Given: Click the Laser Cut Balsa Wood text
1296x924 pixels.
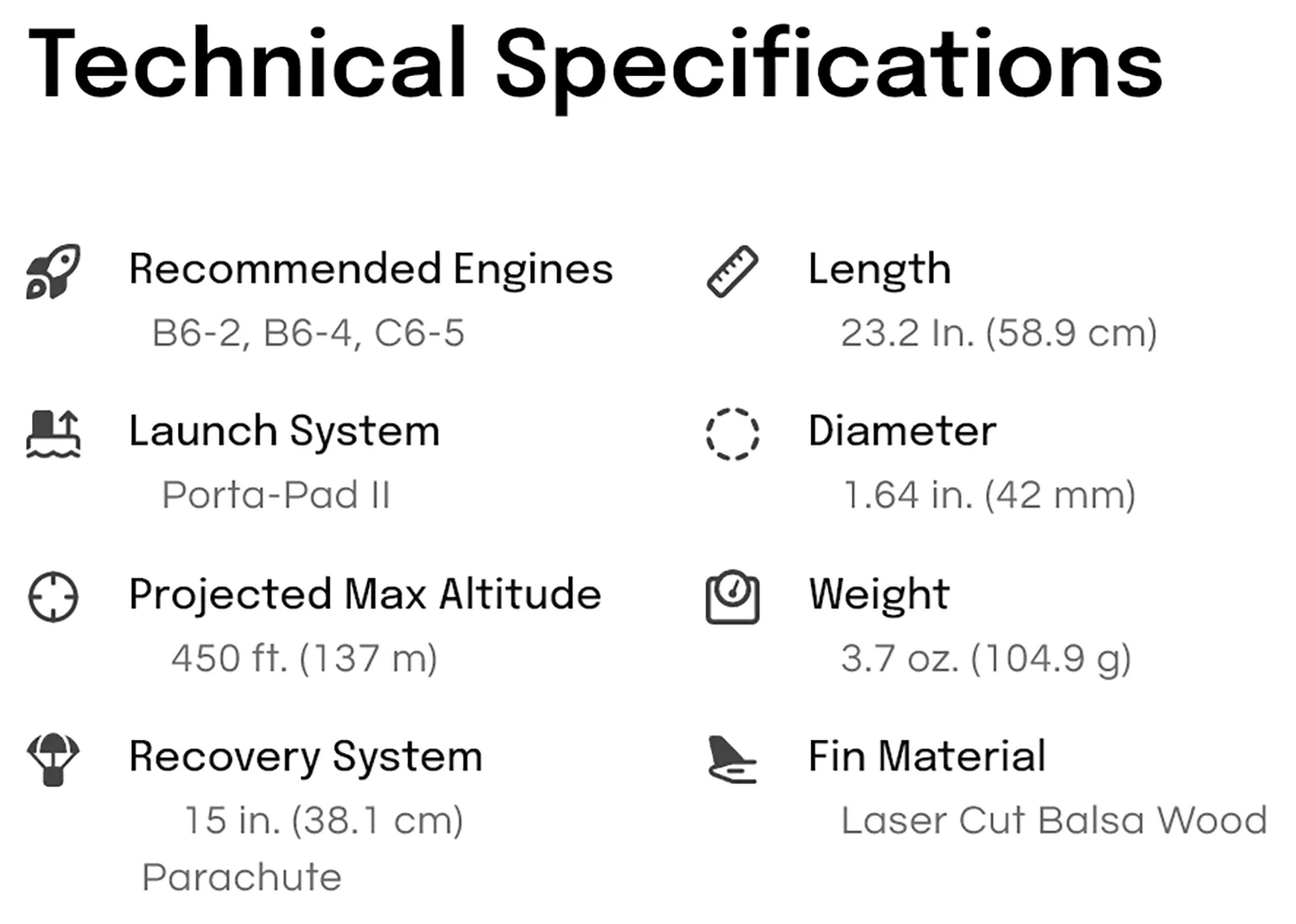Looking at the screenshot, I should click(x=1054, y=821).
